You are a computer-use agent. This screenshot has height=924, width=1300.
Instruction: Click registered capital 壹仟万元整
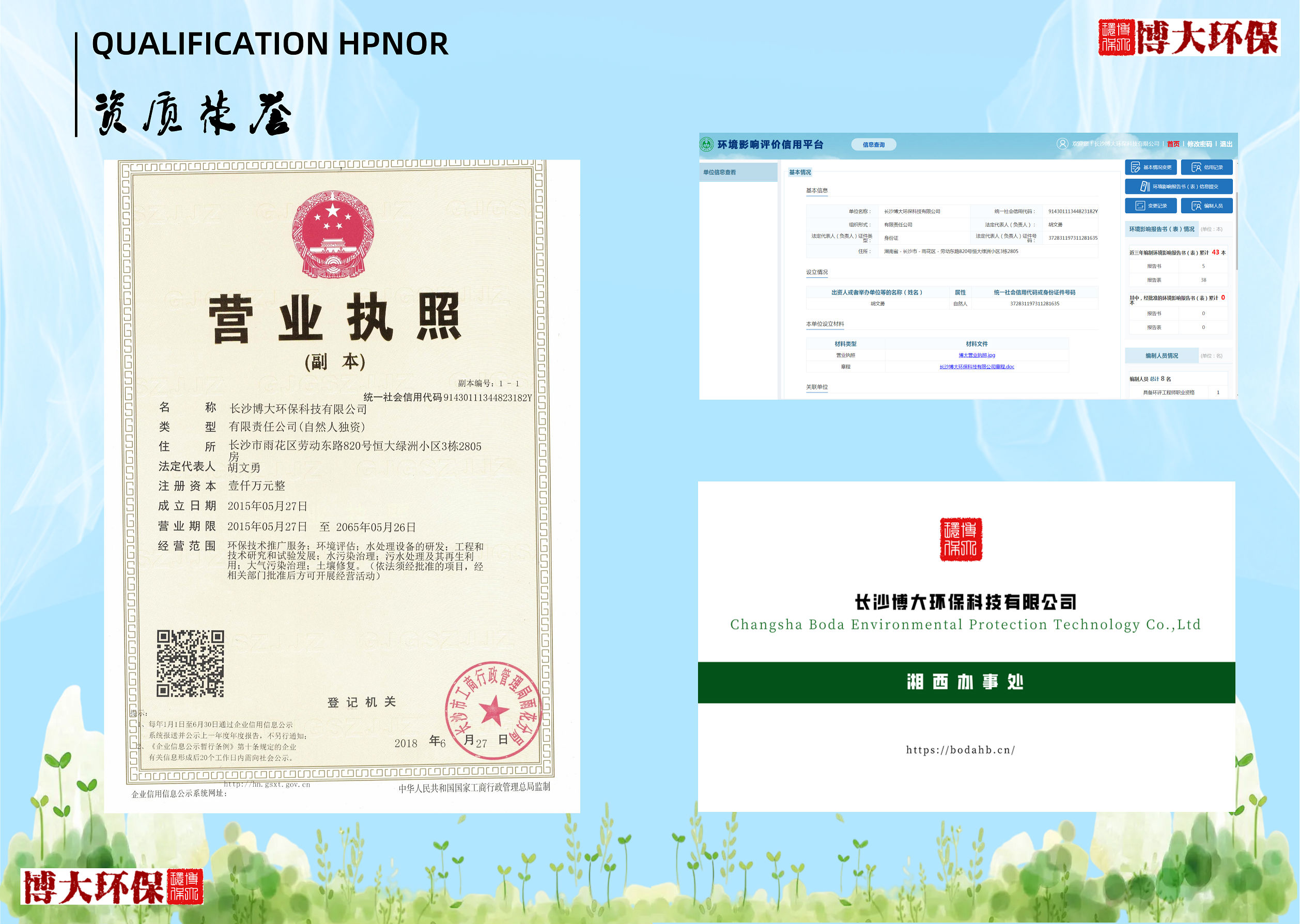(x=257, y=486)
